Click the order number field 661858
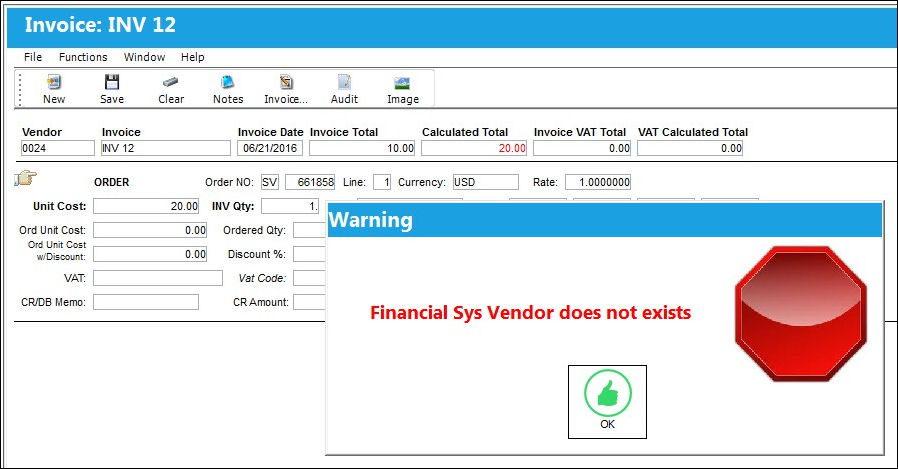This screenshot has width=898, height=469. (310, 182)
